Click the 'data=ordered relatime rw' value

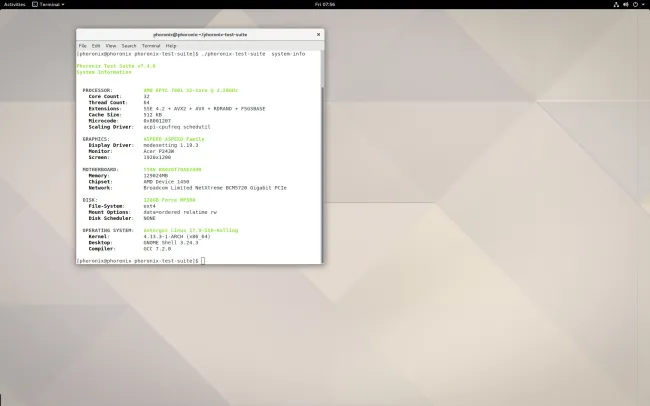[x=180, y=212]
